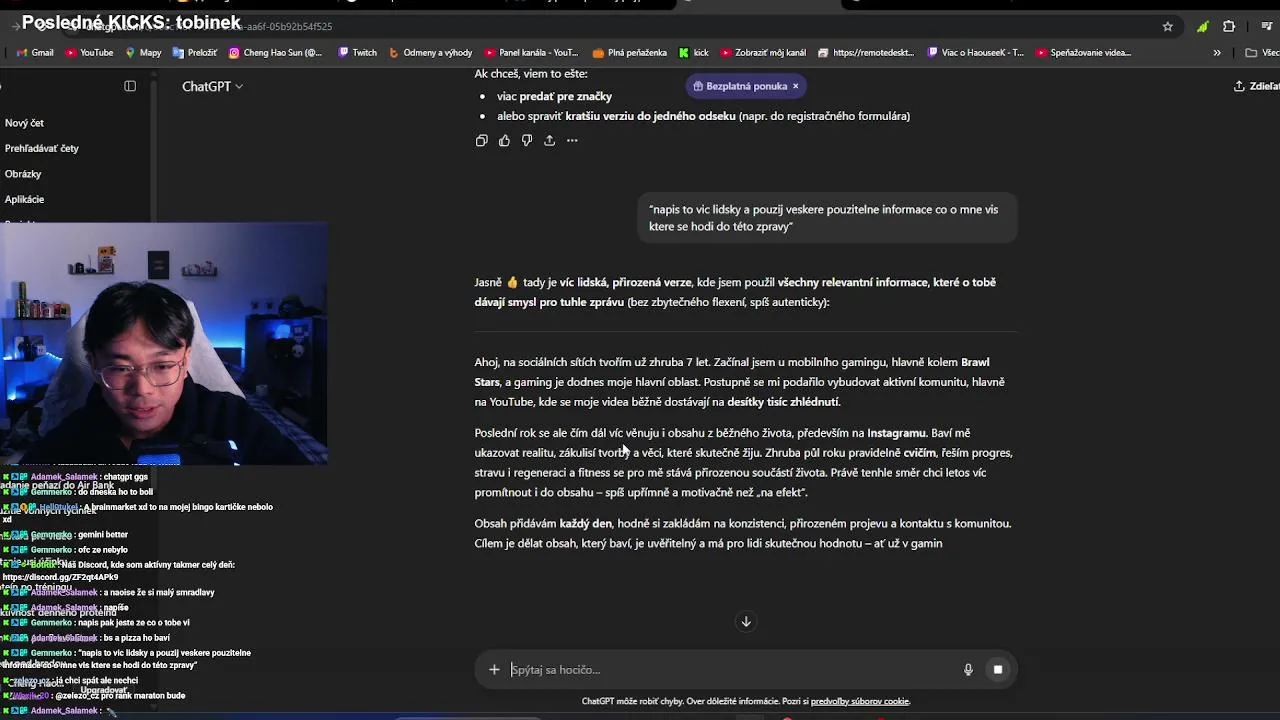Select the quoted user prompt bubble
This screenshot has width=1280, height=720.
click(x=827, y=218)
